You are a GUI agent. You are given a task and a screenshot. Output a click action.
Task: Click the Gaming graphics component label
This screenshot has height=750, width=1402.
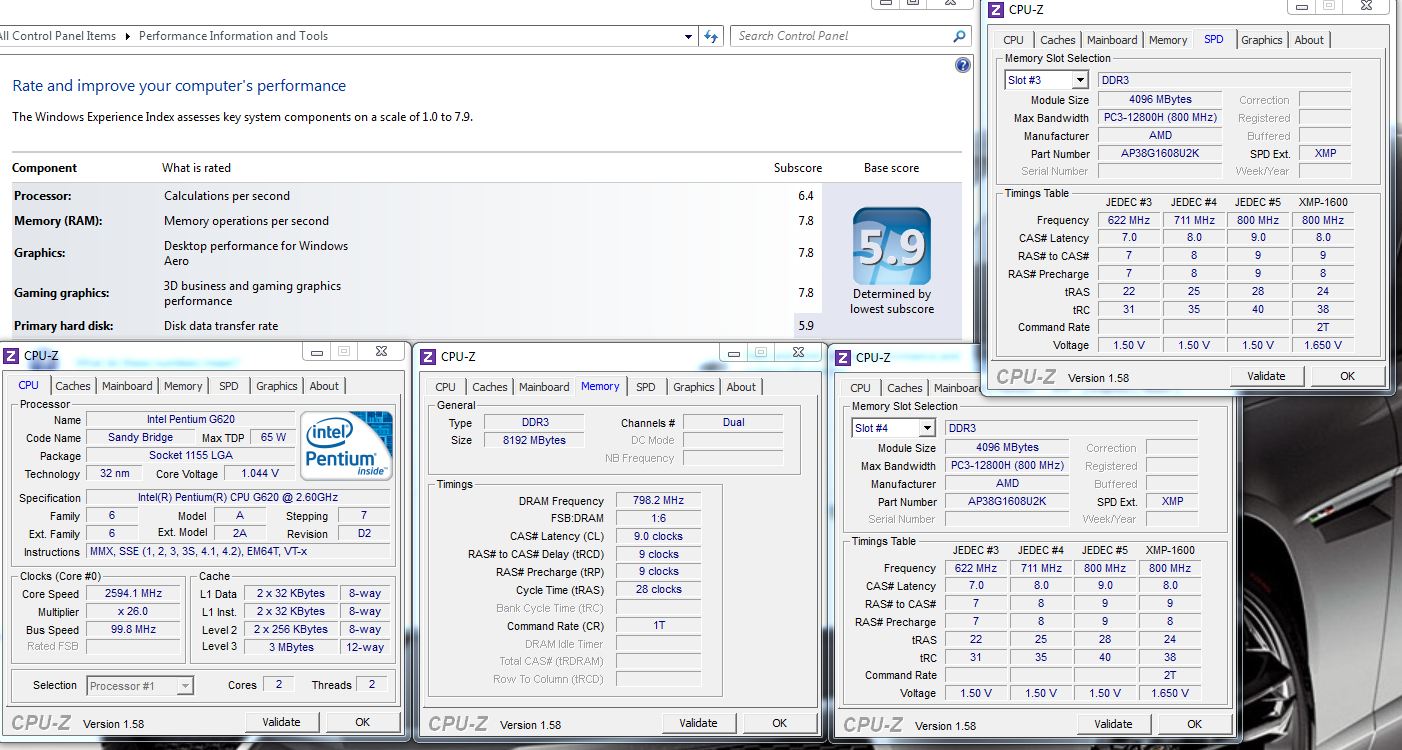(62, 293)
